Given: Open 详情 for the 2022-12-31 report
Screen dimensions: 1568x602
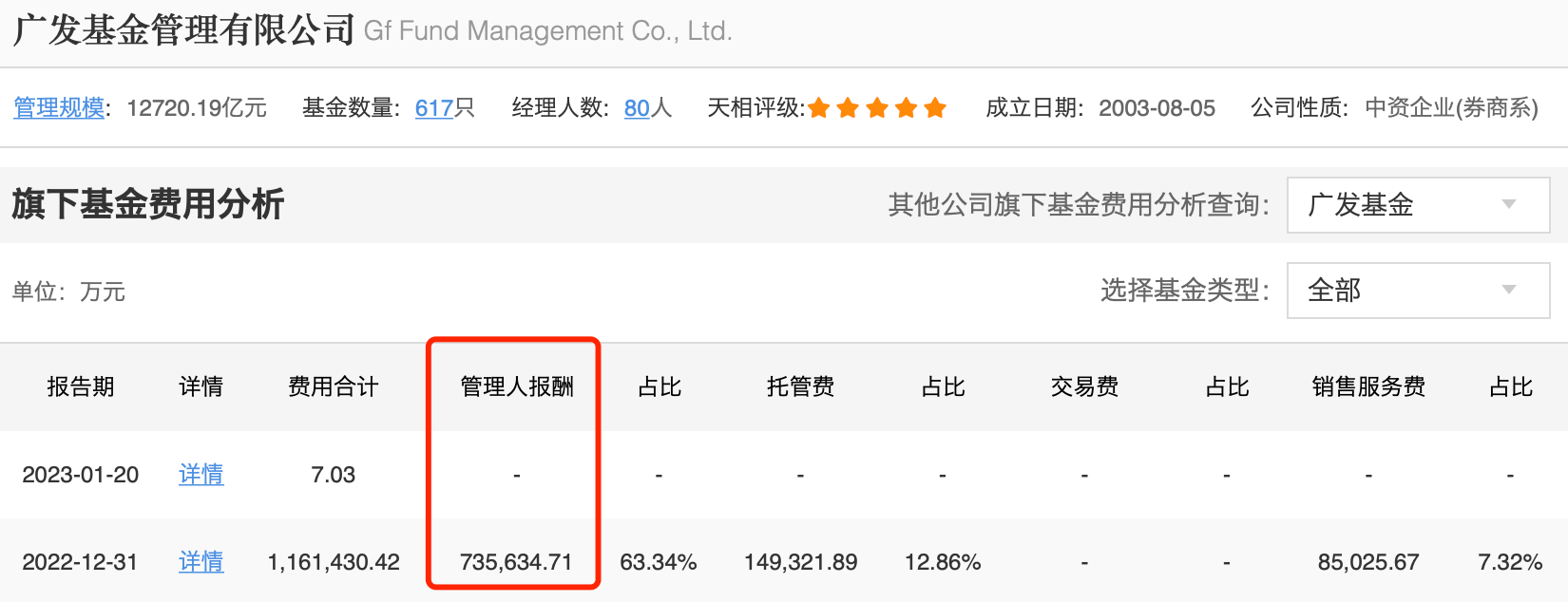Looking at the screenshot, I should 201,562.
